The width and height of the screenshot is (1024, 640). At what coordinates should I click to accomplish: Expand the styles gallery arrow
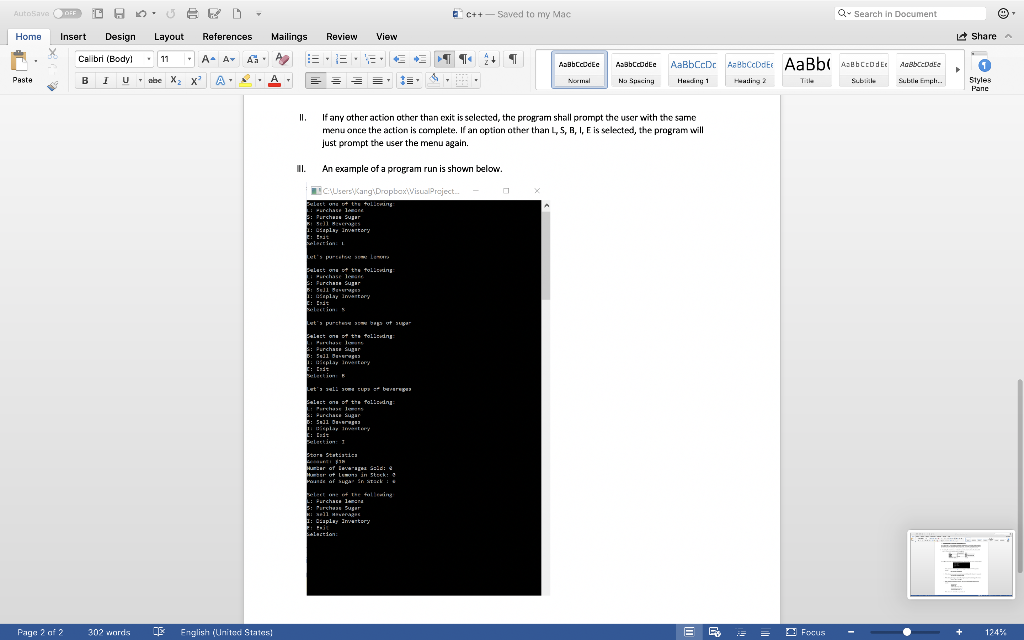(958, 69)
